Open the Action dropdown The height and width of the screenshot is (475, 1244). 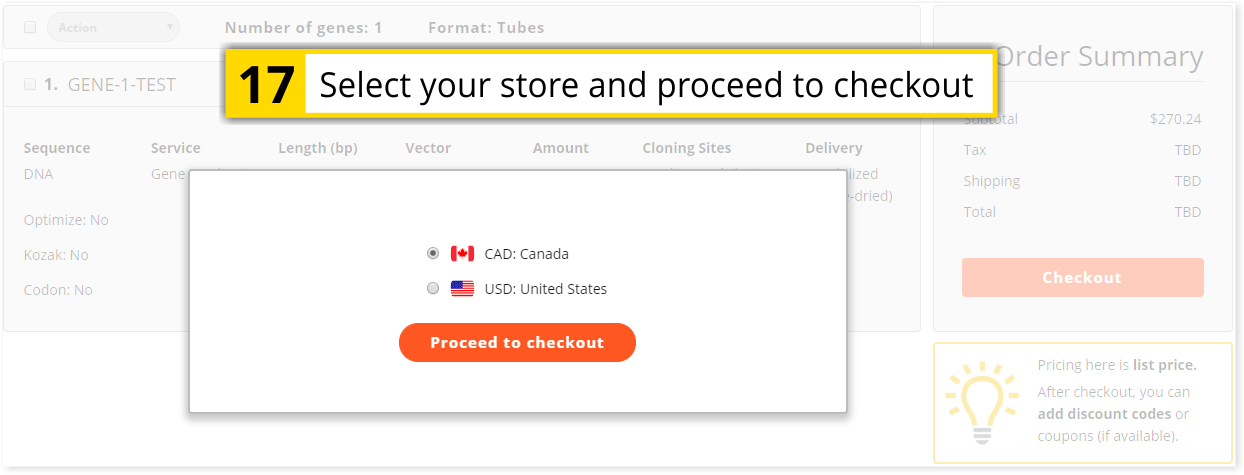[x=113, y=27]
